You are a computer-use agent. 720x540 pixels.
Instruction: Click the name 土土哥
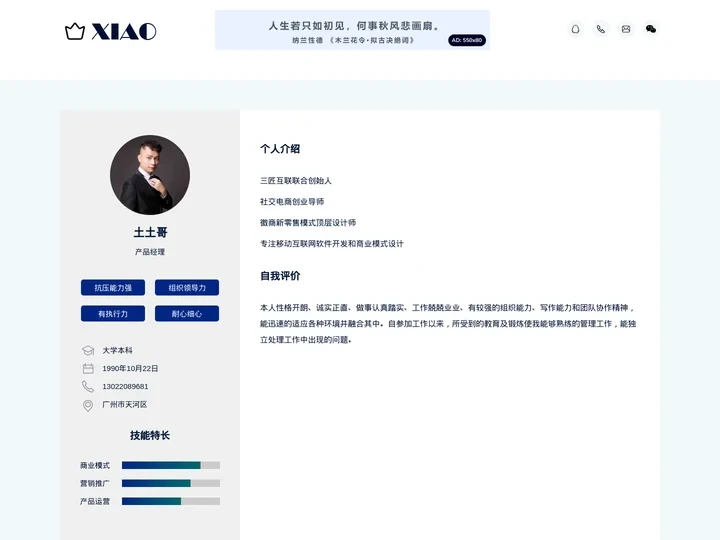[150, 232]
